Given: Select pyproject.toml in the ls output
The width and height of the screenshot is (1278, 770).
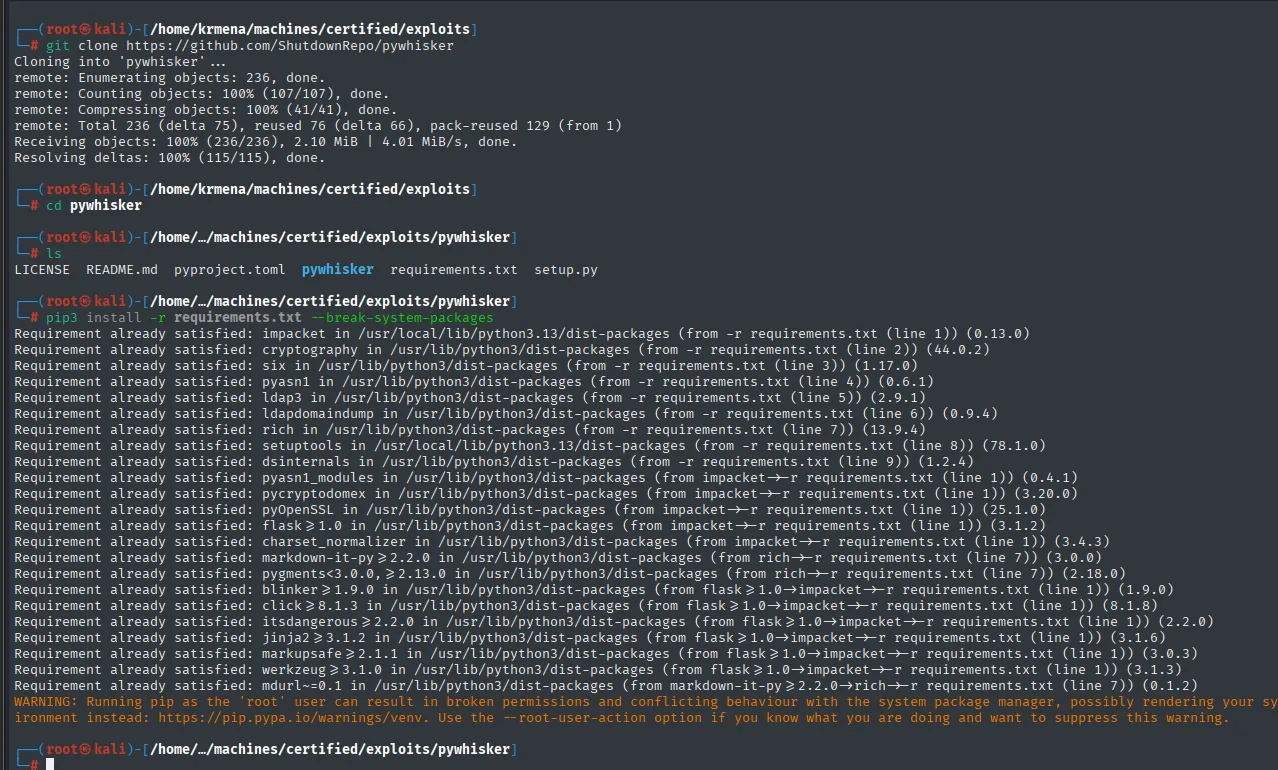Looking at the screenshot, I should click(230, 269).
